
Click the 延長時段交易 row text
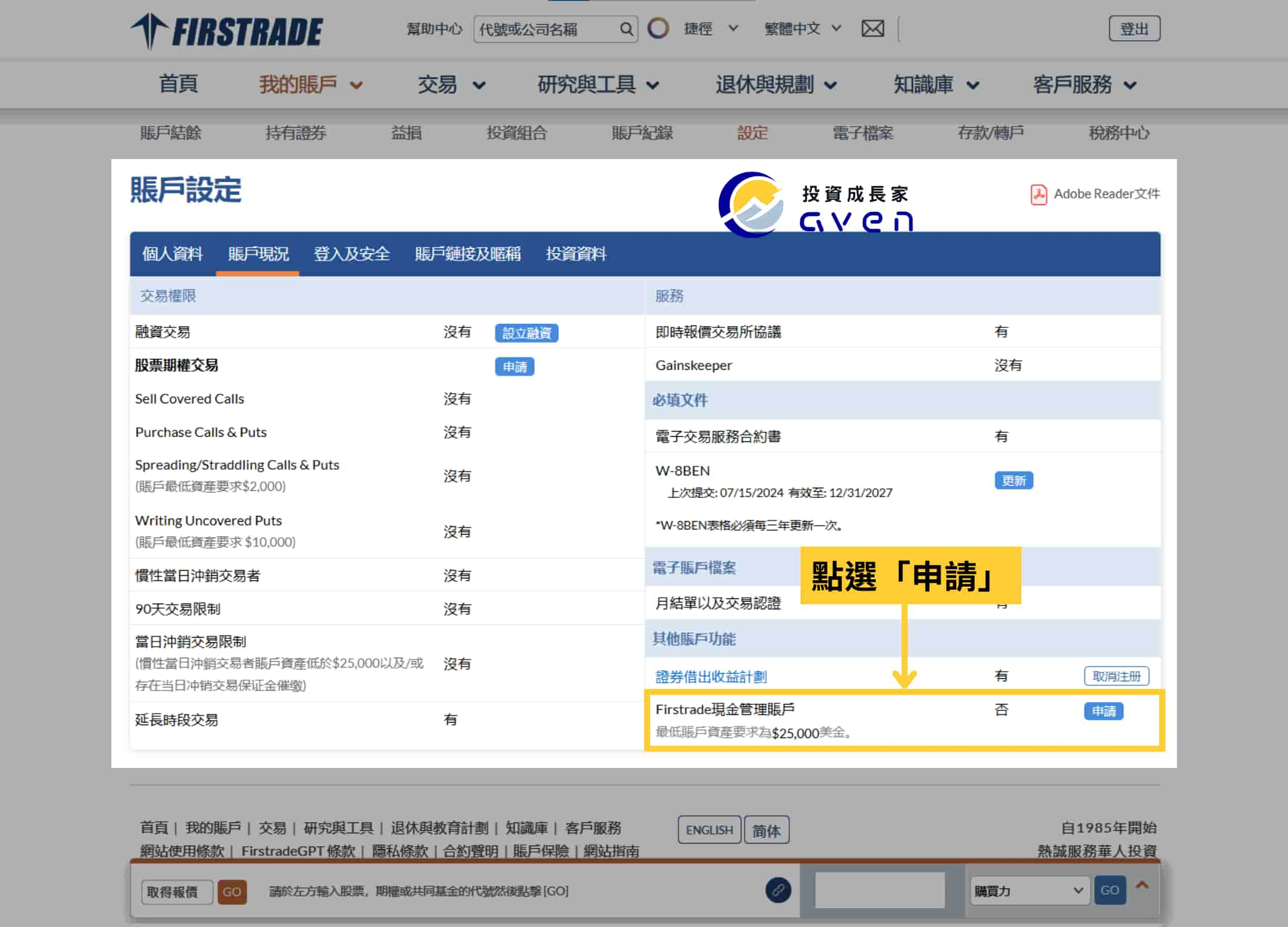pyautogui.click(x=177, y=720)
